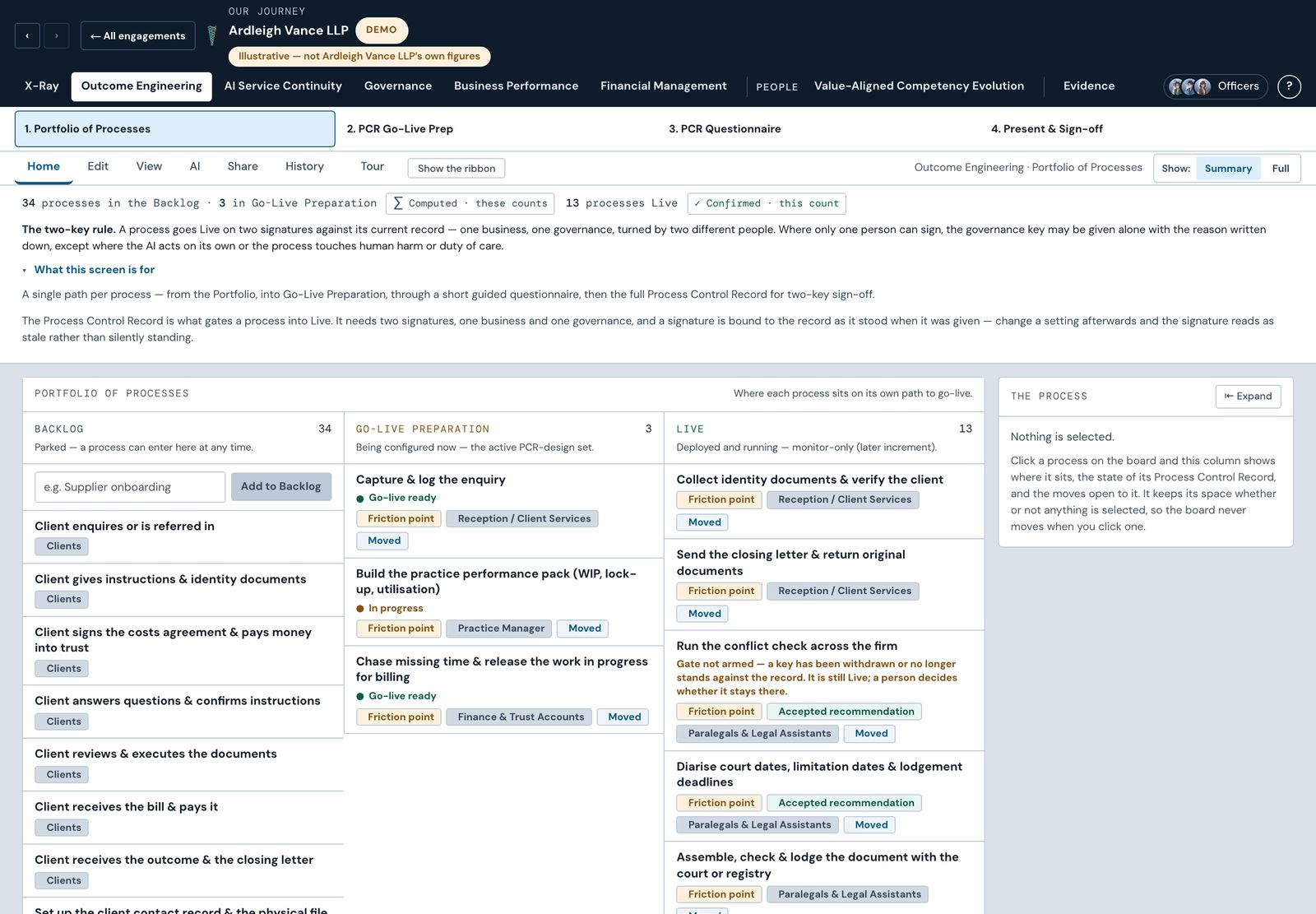Select "Client receives the bill & pays it" card
The width and height of the screenshot is (1316, 914).
183,818
